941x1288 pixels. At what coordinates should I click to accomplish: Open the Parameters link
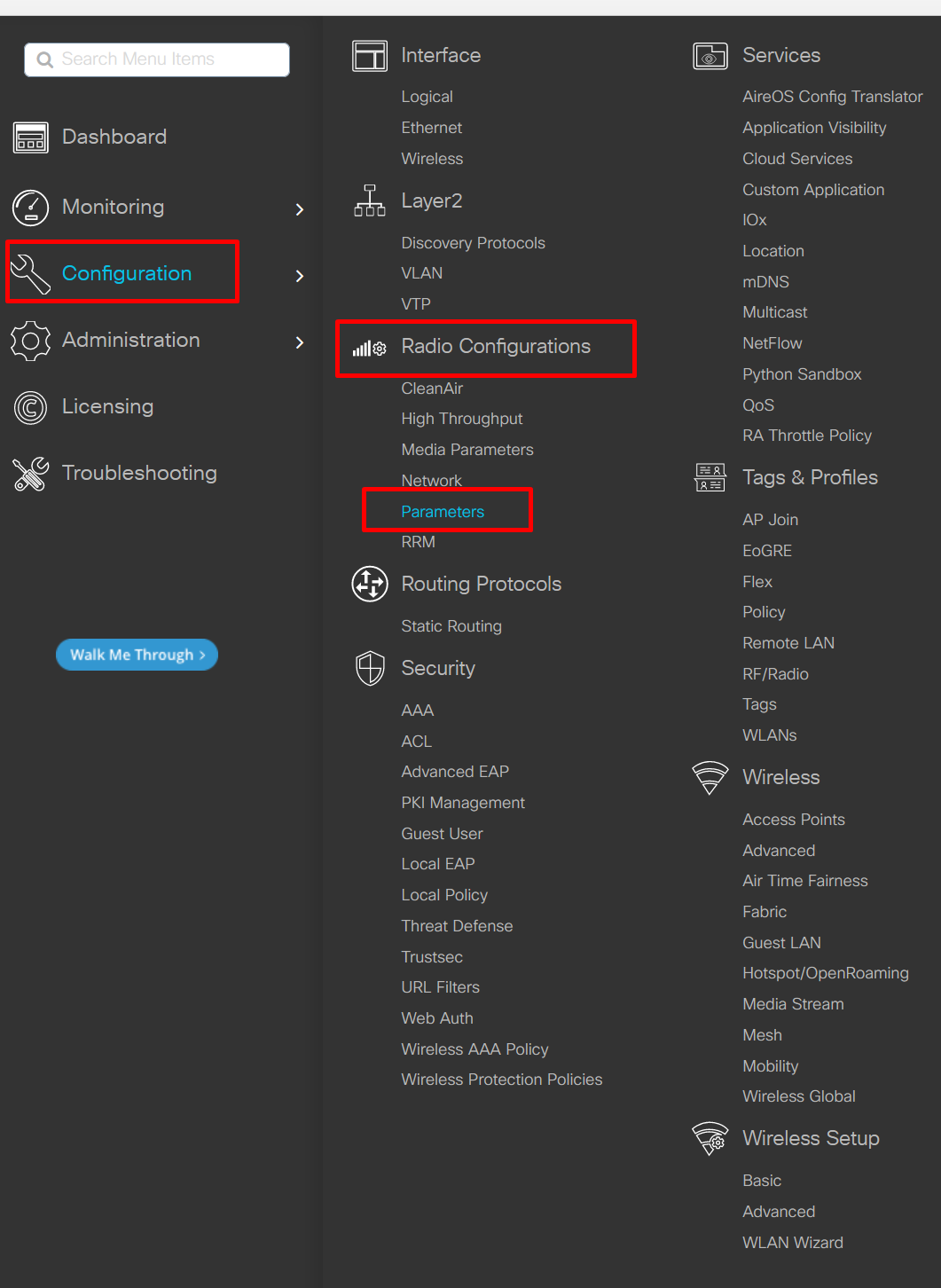pos(443,511)
